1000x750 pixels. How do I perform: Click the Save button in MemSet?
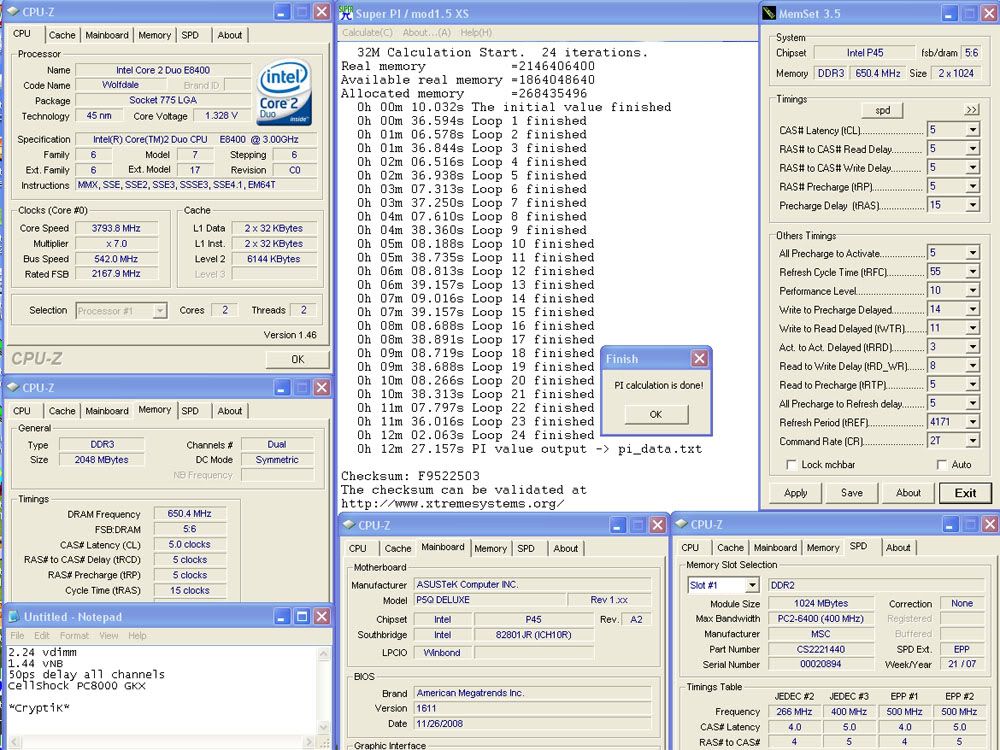[851, 492]
